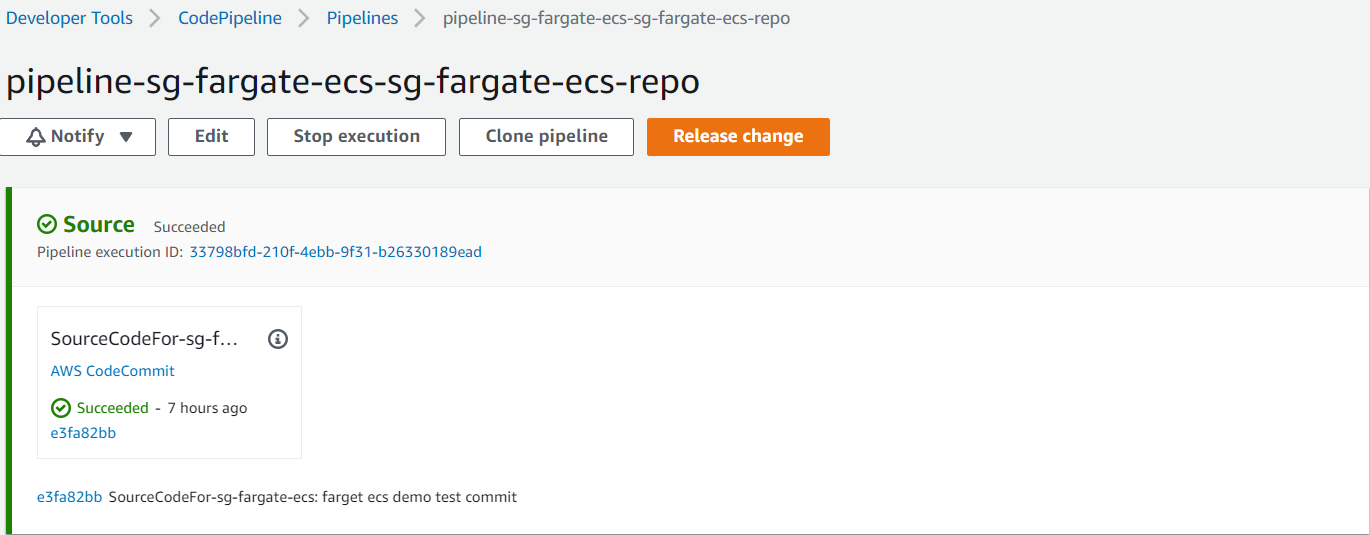This screenshot has height=535, width=1370.
Task: Click the chevron after Pipelines breadcrumb
Action: pos(420,19)
